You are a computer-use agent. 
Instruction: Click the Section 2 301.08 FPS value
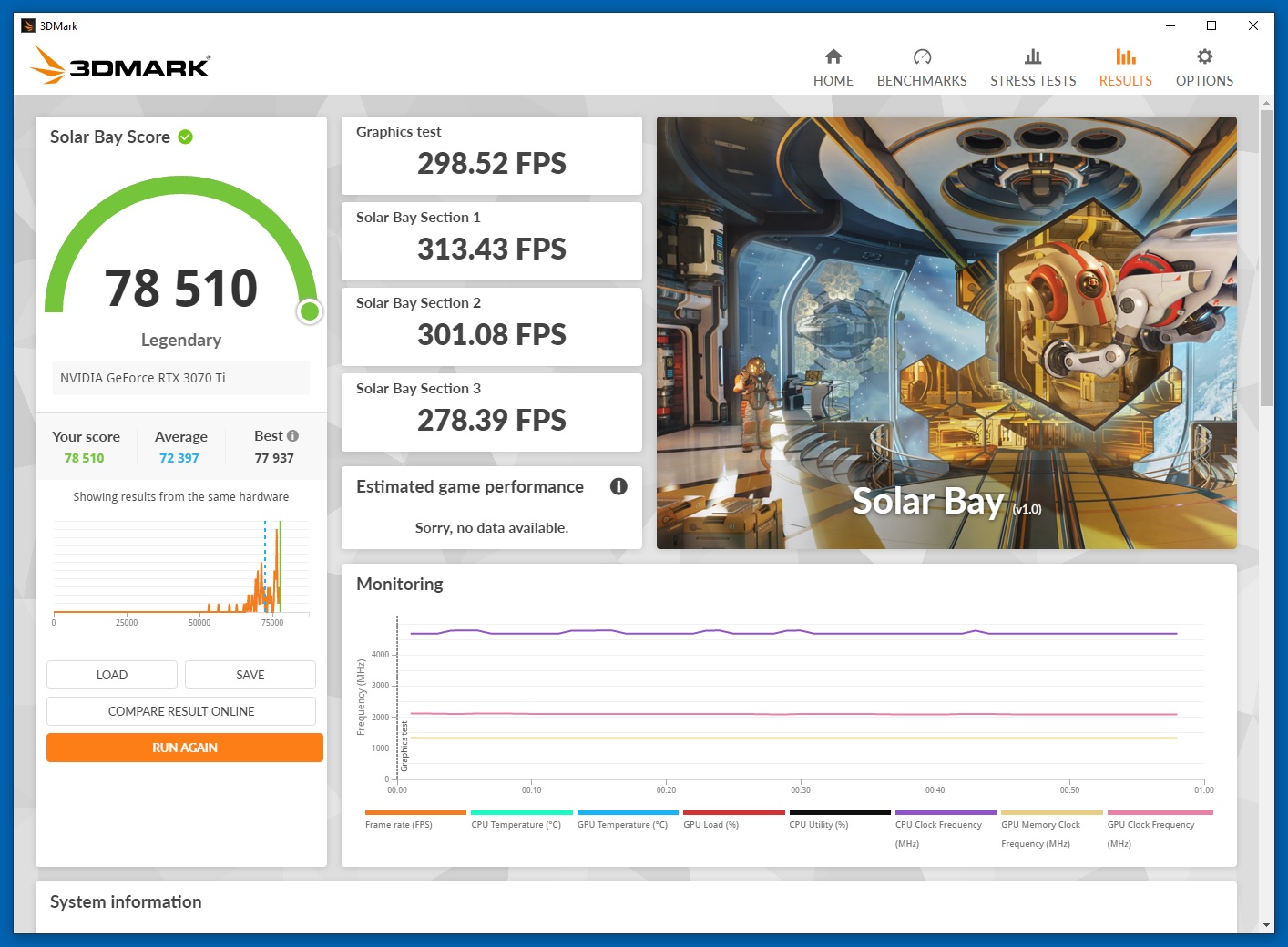492,335
